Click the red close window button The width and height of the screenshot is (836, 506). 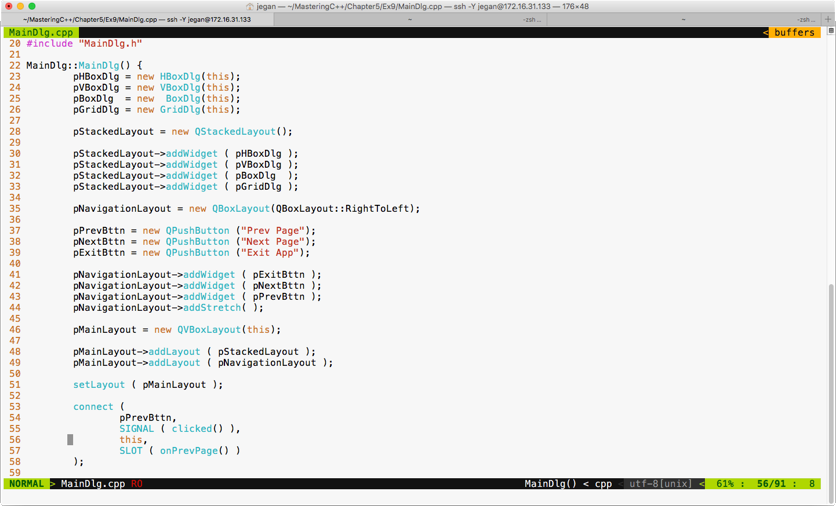click(x=9, y=6)
